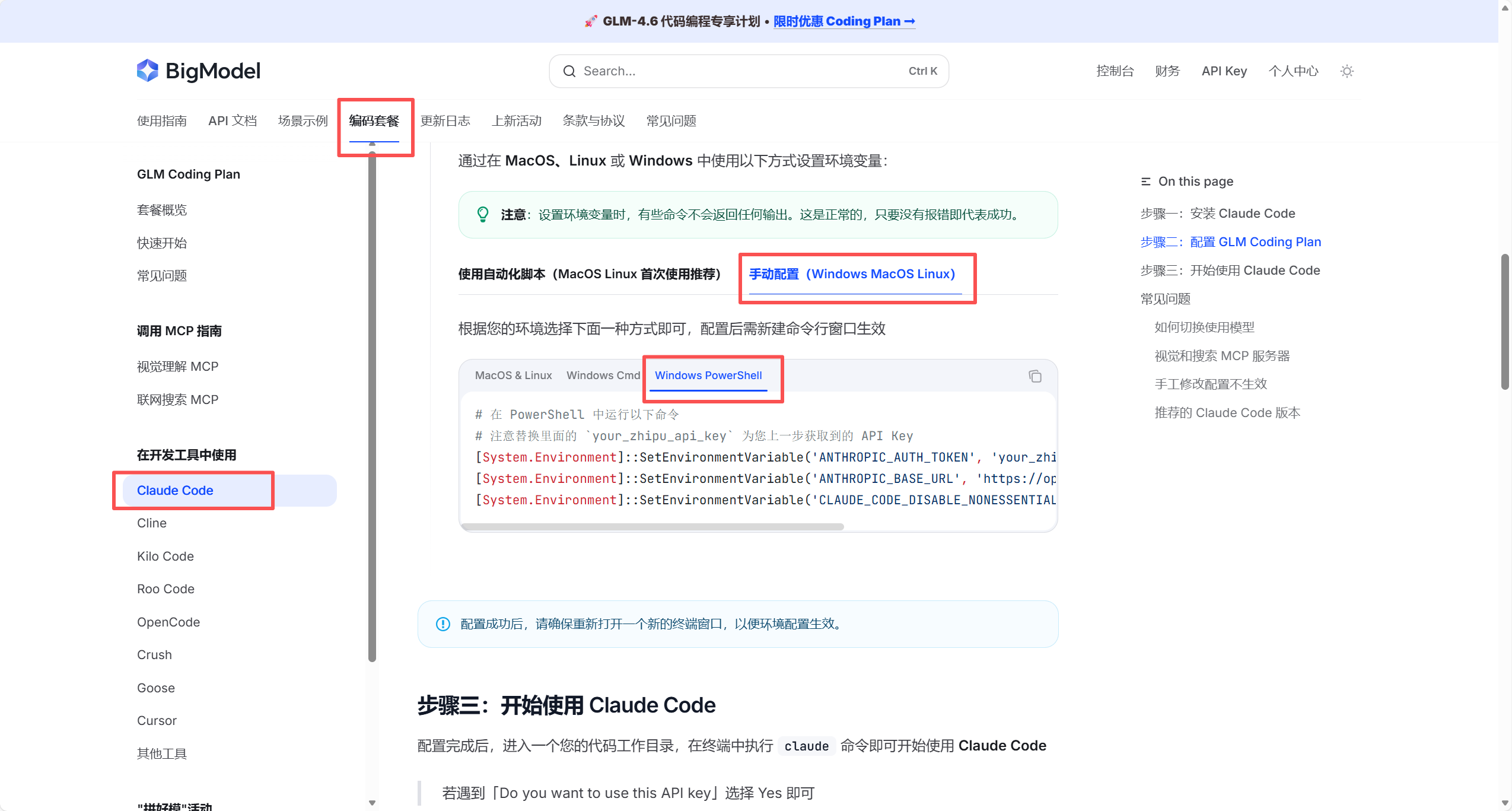Select the 使用自动化脚本 configuration tab
1512x811 pixels.
(590, 273)
